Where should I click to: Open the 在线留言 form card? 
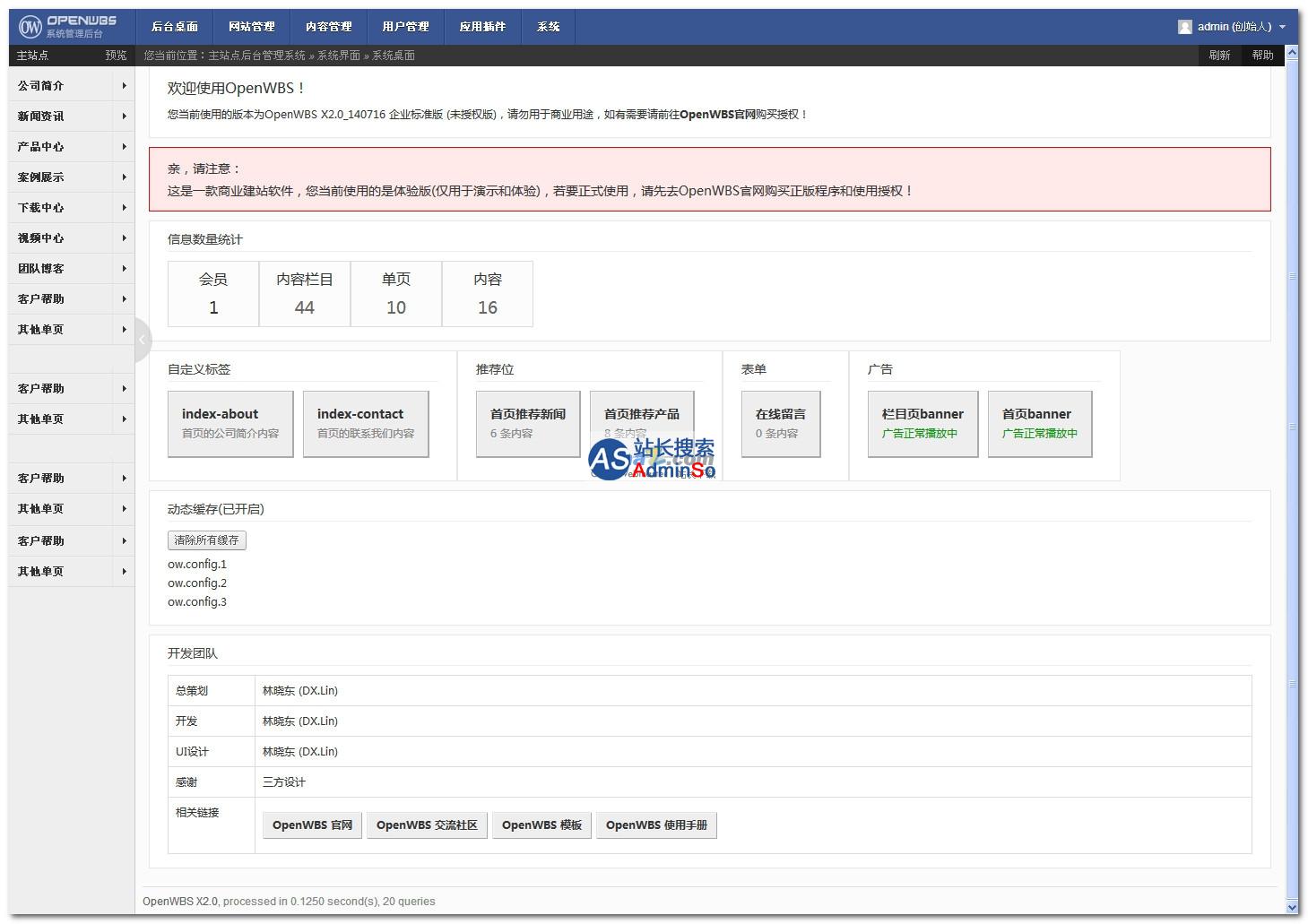coord(781,424)
